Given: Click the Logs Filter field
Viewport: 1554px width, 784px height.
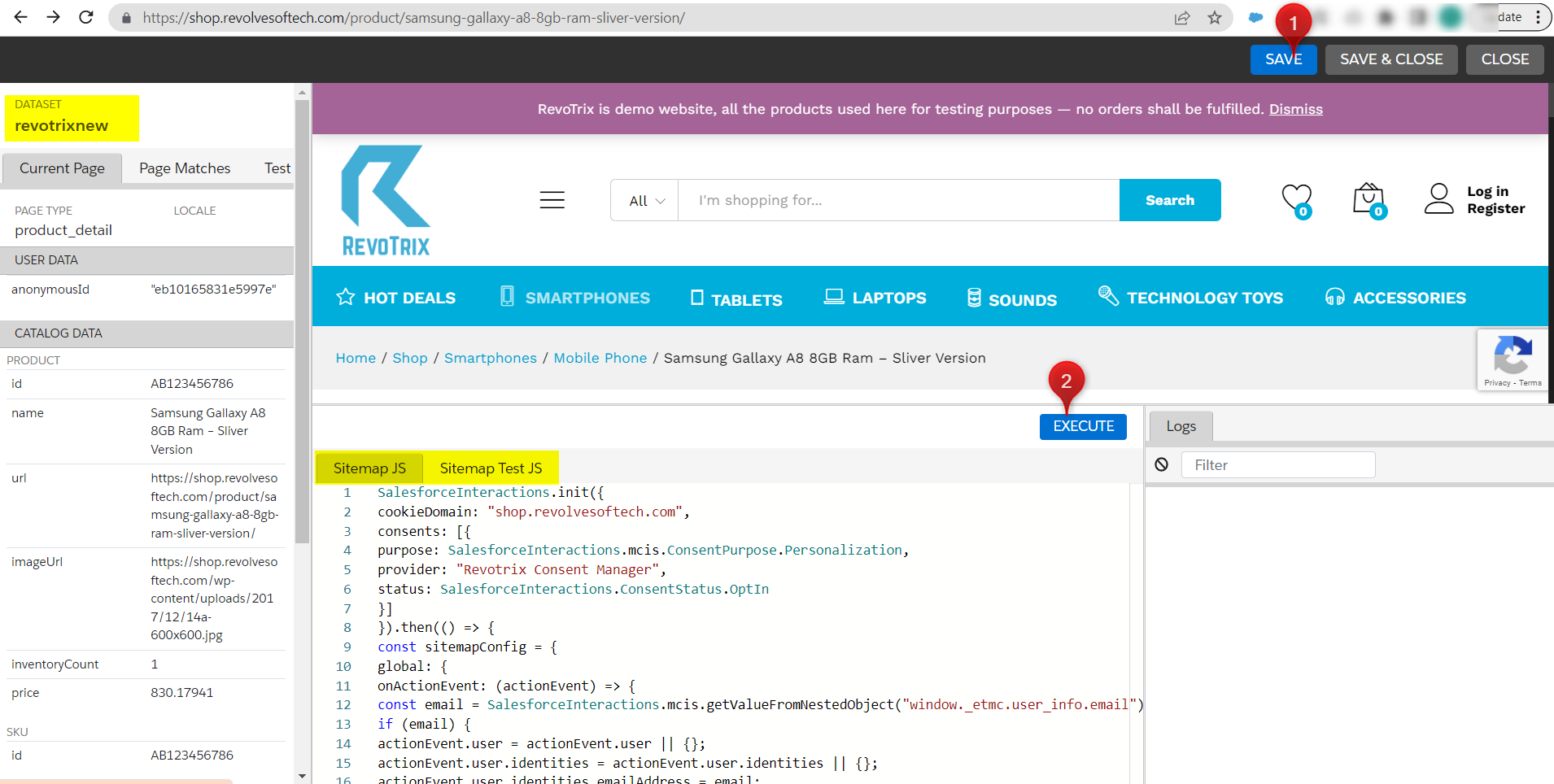Looking at the screenshot, I should [1278, 465].
